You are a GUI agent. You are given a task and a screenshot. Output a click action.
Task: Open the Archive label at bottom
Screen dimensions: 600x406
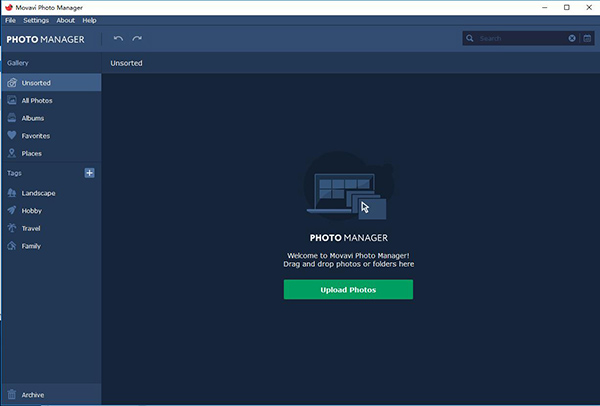[x=33, y=395]
